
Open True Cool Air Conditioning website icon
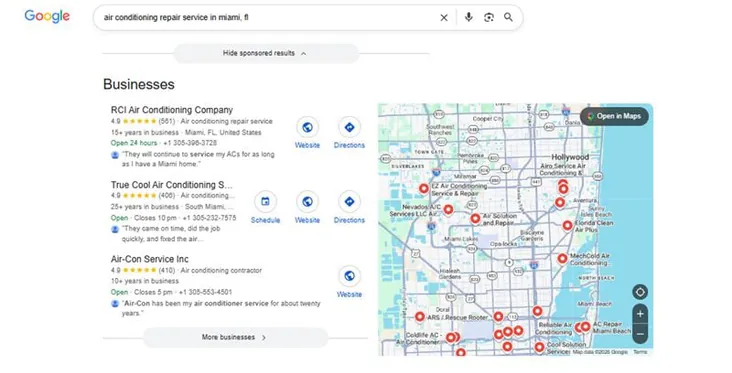pos(307,202)
